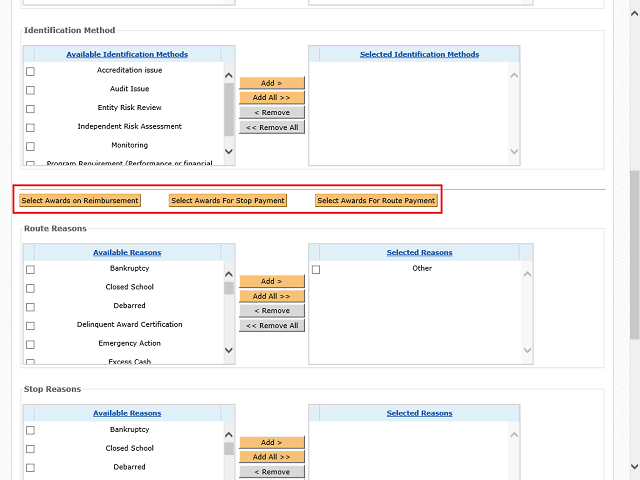The width and height of the screenshot is (640, 480).
Task: Select Independent Risk Assessment checkbox
Action: pos(30,128)
